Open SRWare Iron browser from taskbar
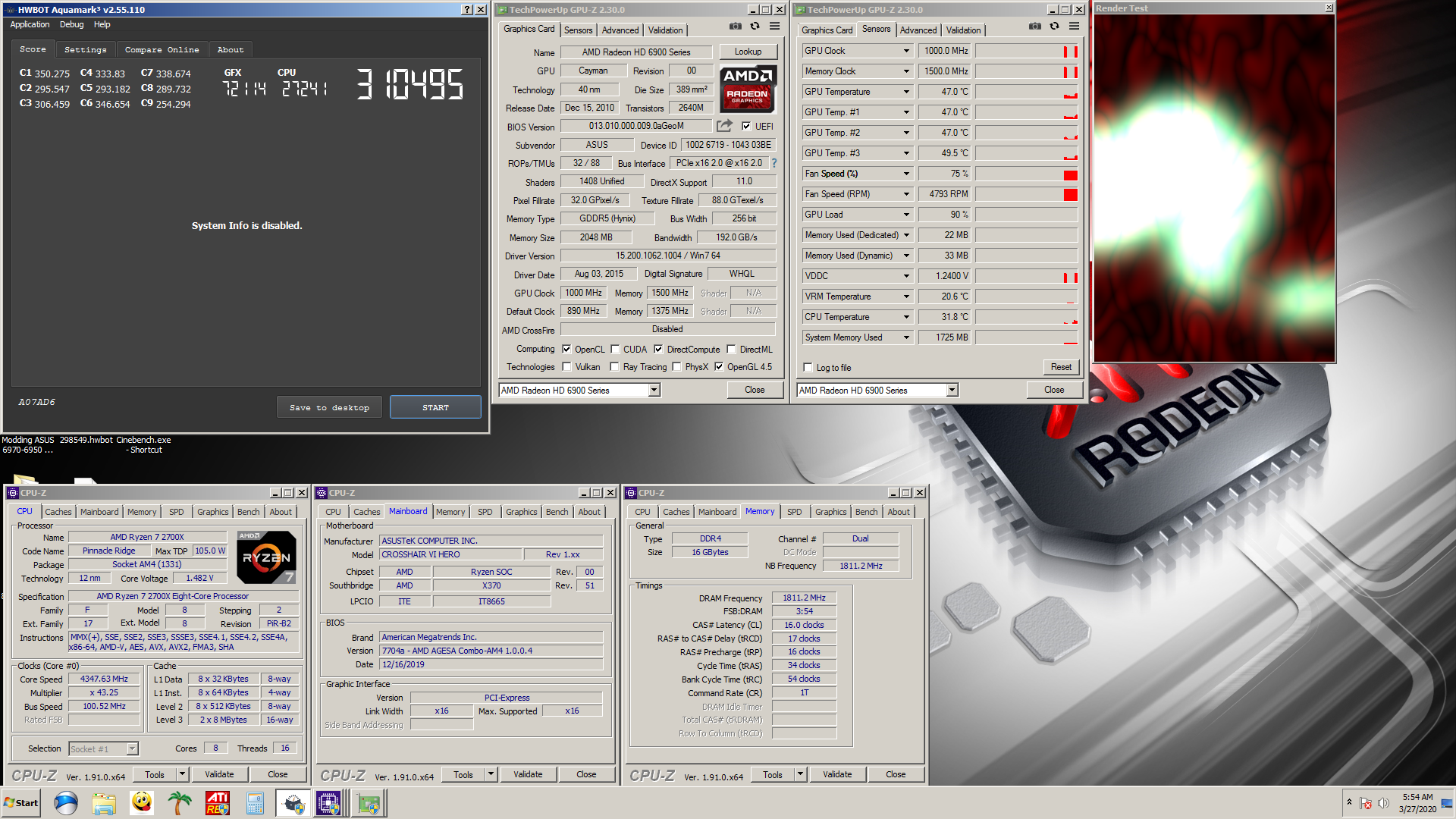The width and height of the screenshot is (1456, 819). (66, 803)
